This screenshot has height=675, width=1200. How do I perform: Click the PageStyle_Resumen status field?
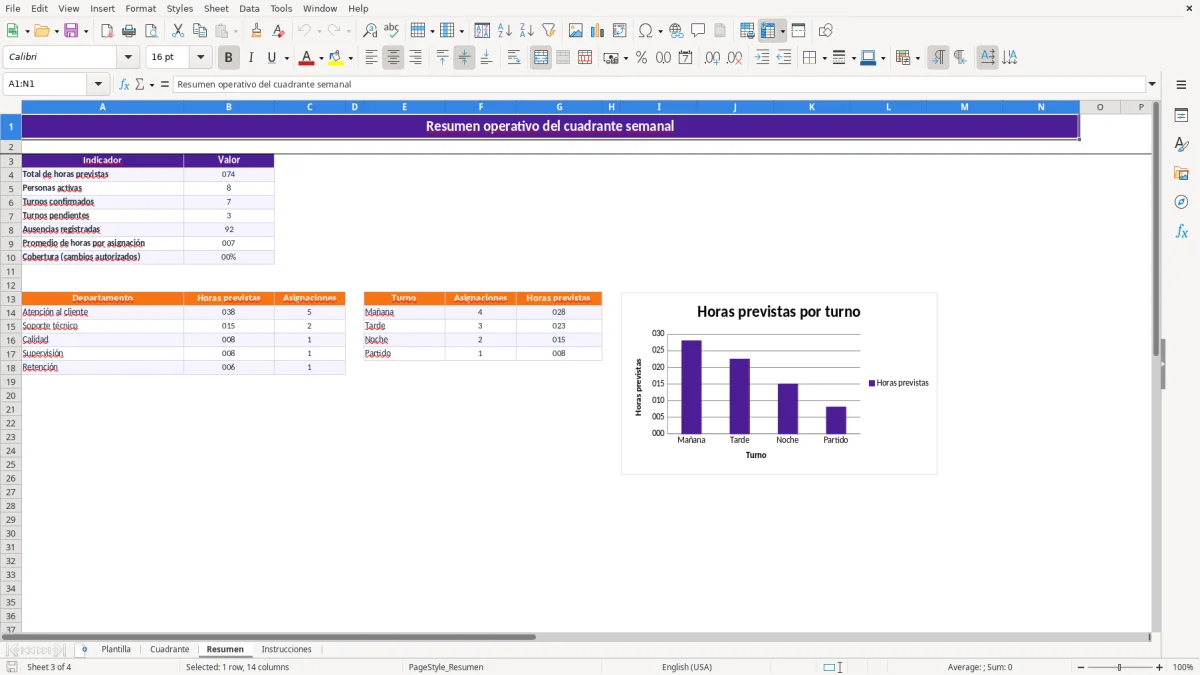[x=446, y=667]
